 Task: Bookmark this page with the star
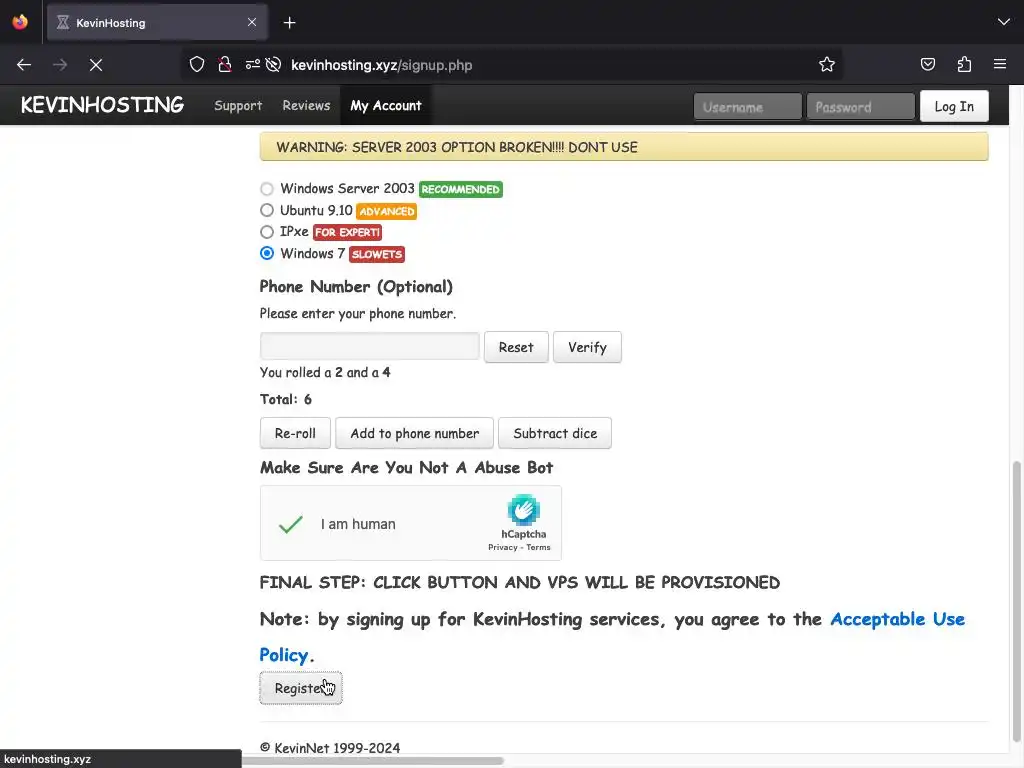click(827, 64)
